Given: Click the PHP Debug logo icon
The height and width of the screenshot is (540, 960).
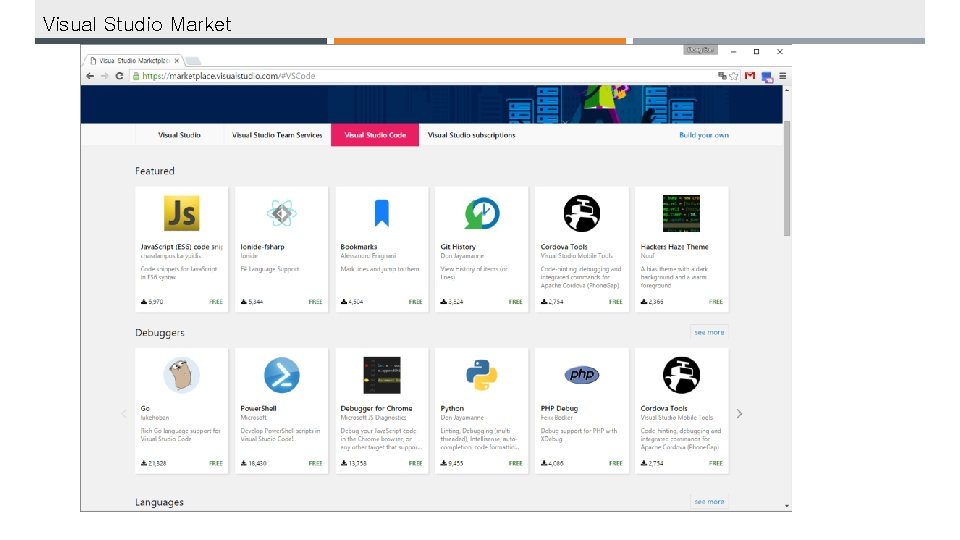Looking at the screenshot, I should 582,374.
